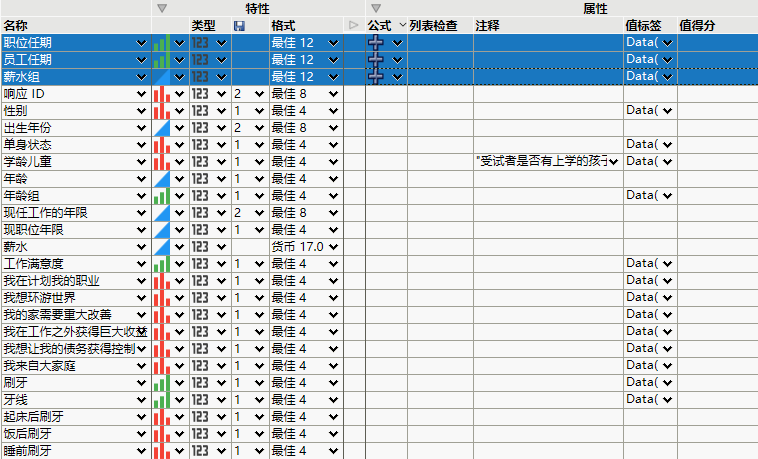The width and height of the screenshot is (758, 459).
Task: Click the ordinal type icon for 年龄组
Action: point(162,196)
